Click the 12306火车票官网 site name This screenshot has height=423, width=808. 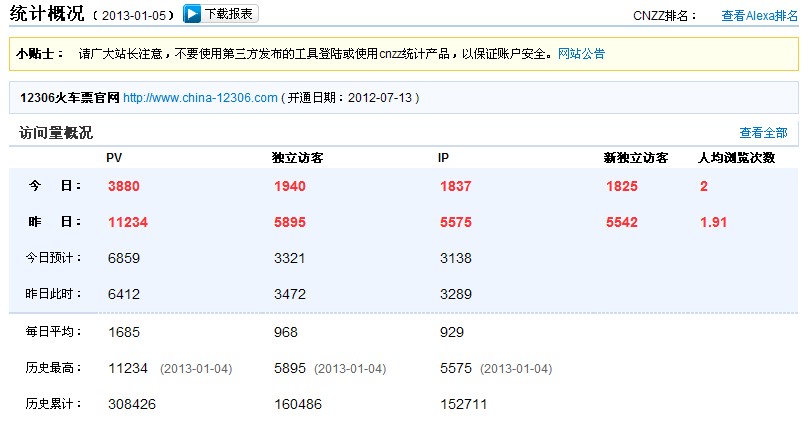[x=70, y=98]
